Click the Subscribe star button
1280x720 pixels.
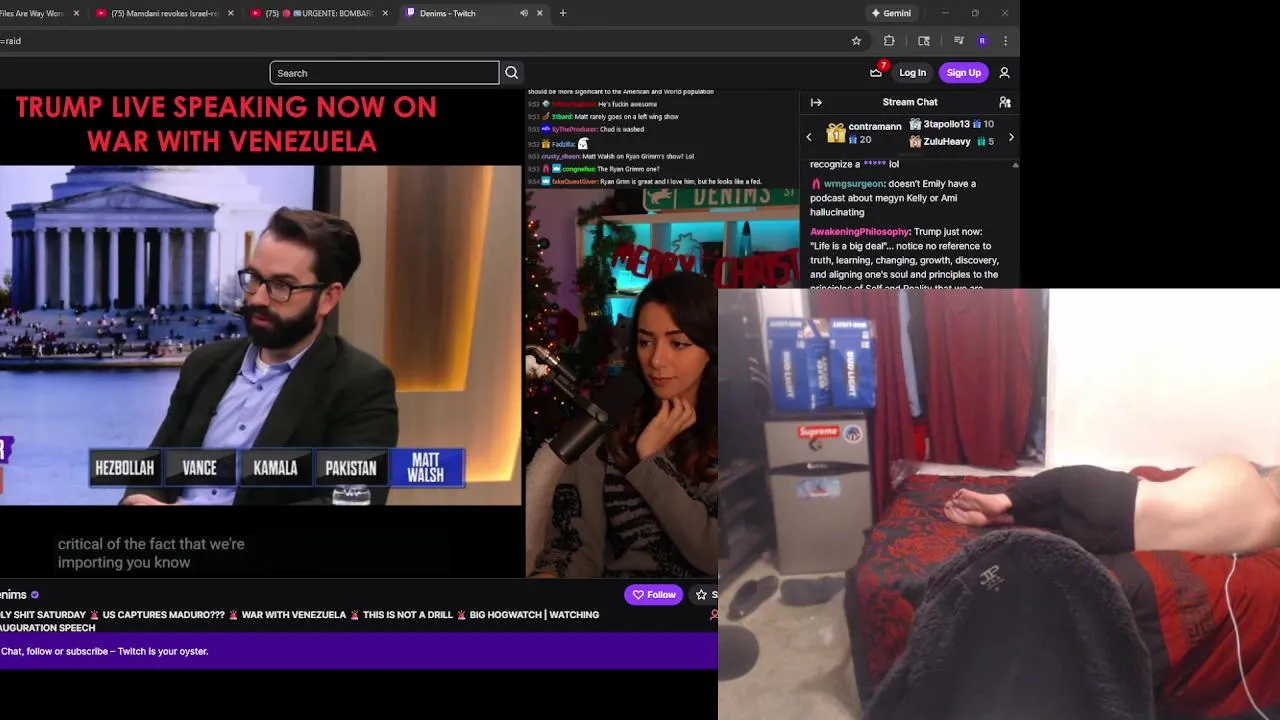coord(703,595)
